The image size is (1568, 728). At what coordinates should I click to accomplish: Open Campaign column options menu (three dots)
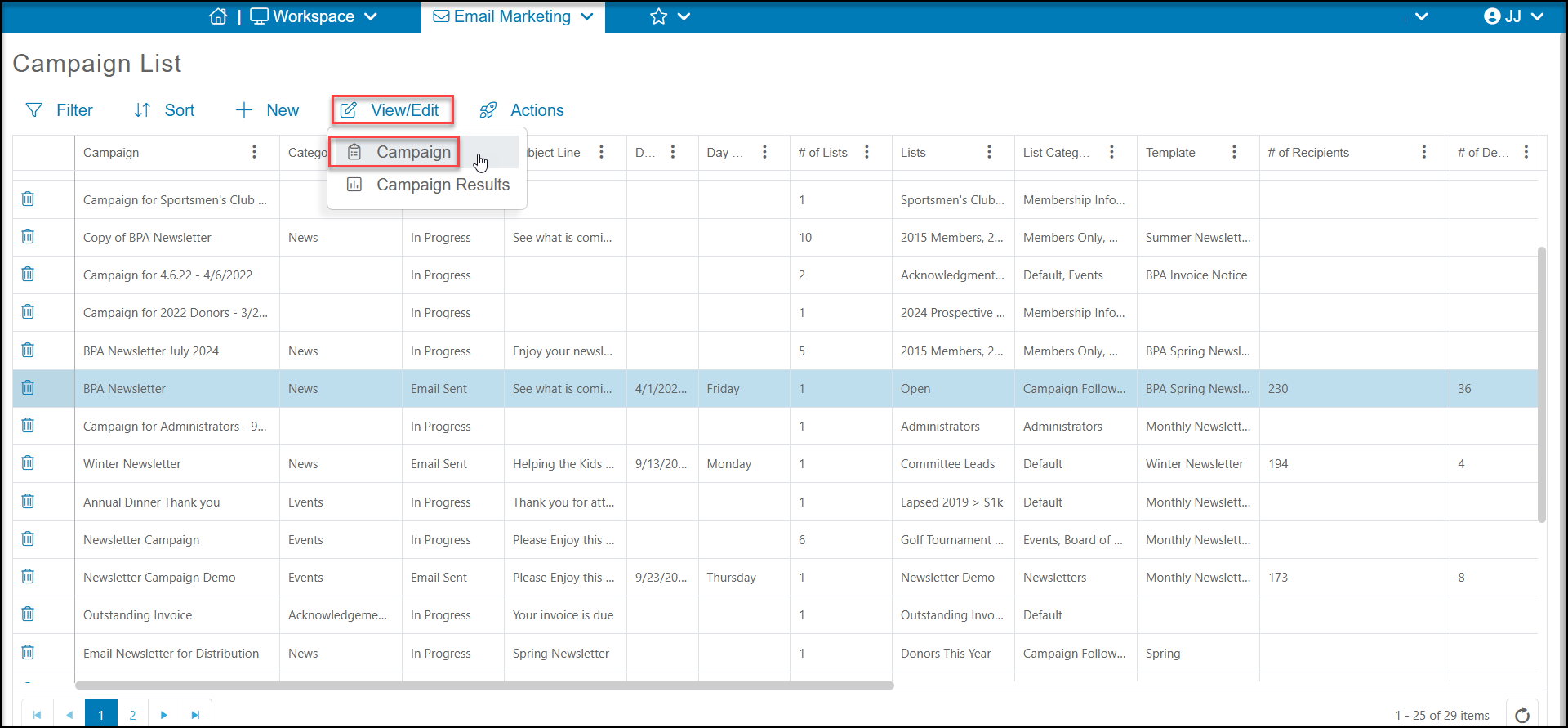[254, 152]
